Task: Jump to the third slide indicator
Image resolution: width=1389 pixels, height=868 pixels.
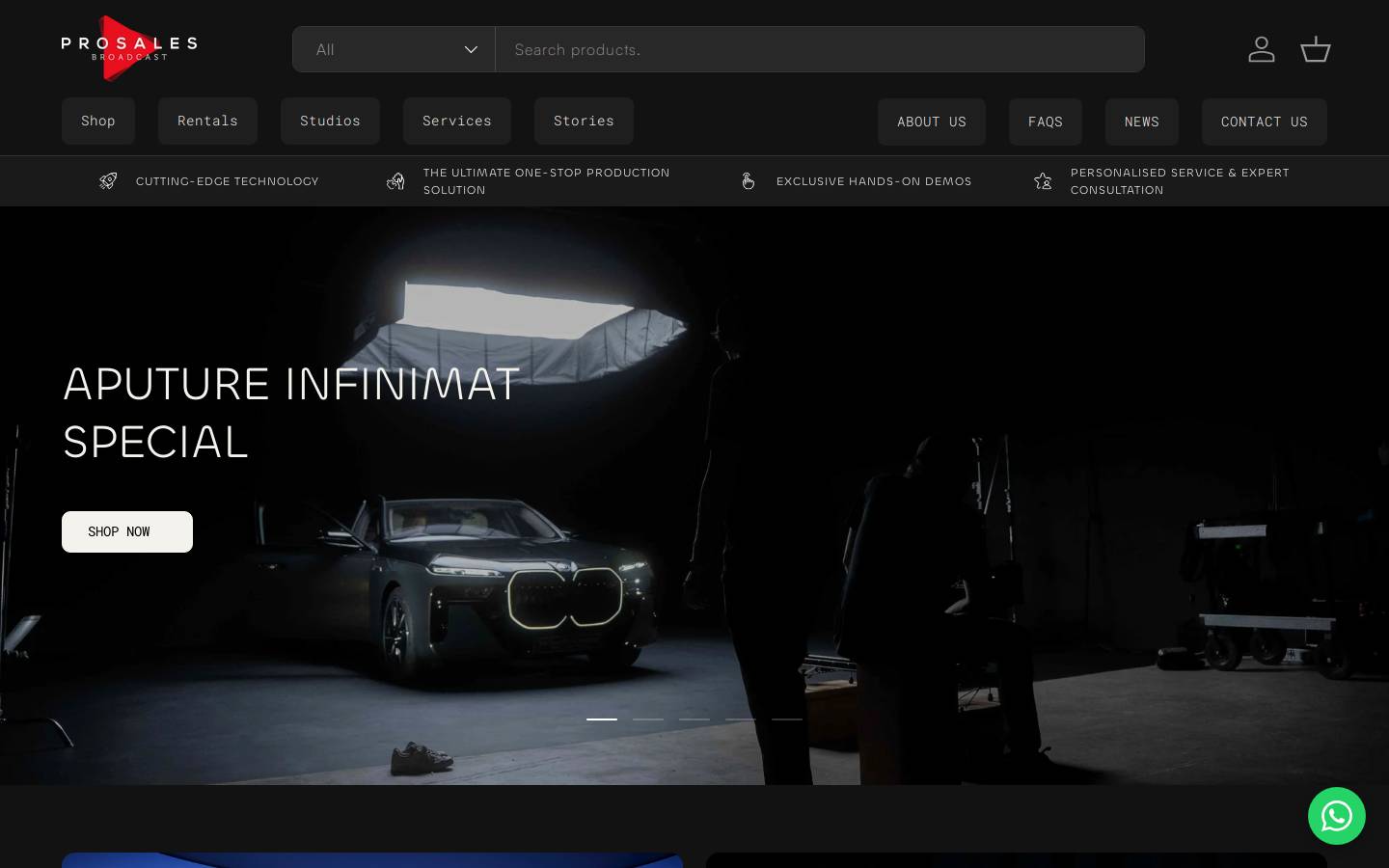Action: (x=694, y=719)
